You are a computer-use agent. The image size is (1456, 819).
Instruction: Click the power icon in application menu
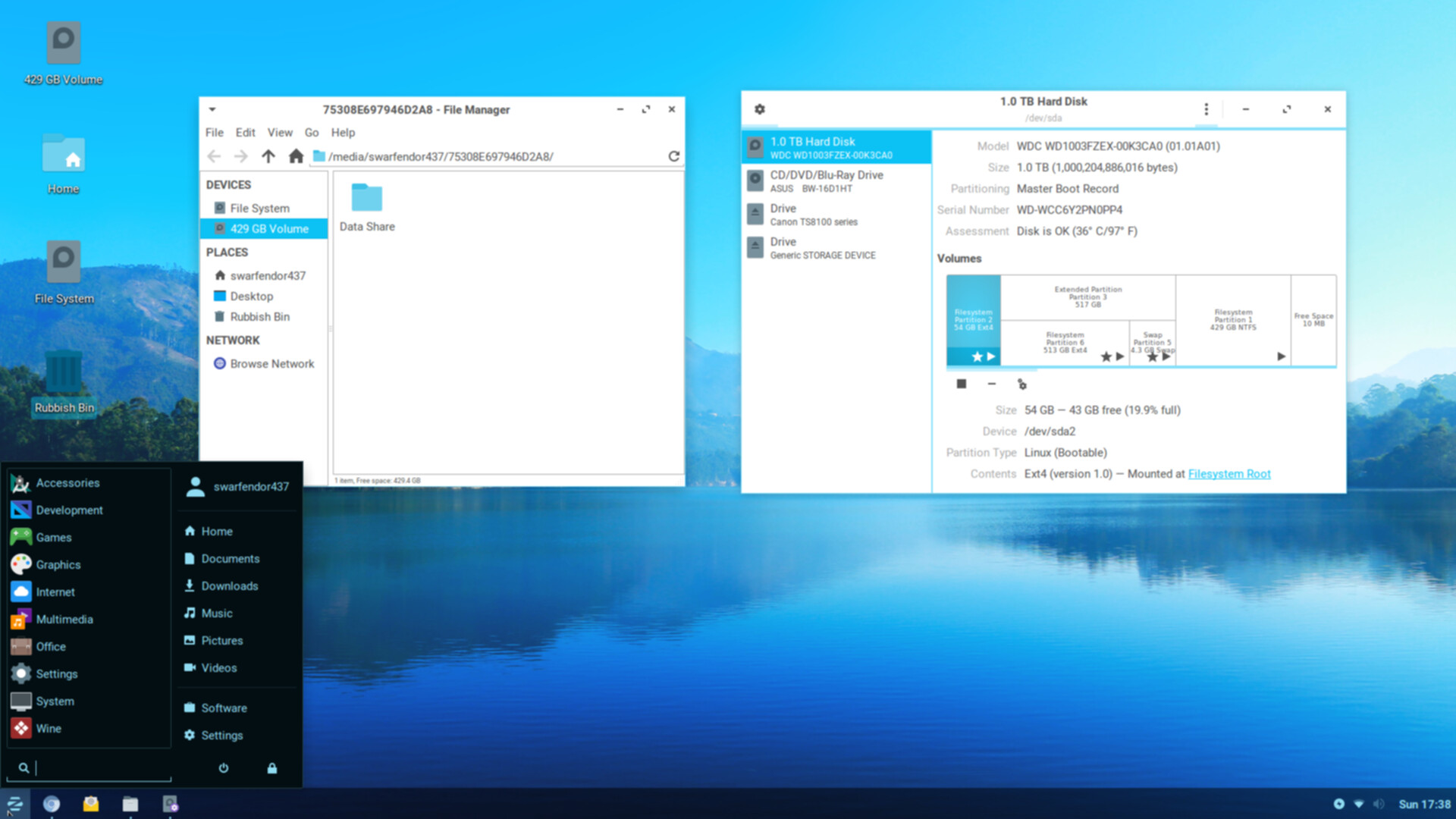(x=223, y=768)
